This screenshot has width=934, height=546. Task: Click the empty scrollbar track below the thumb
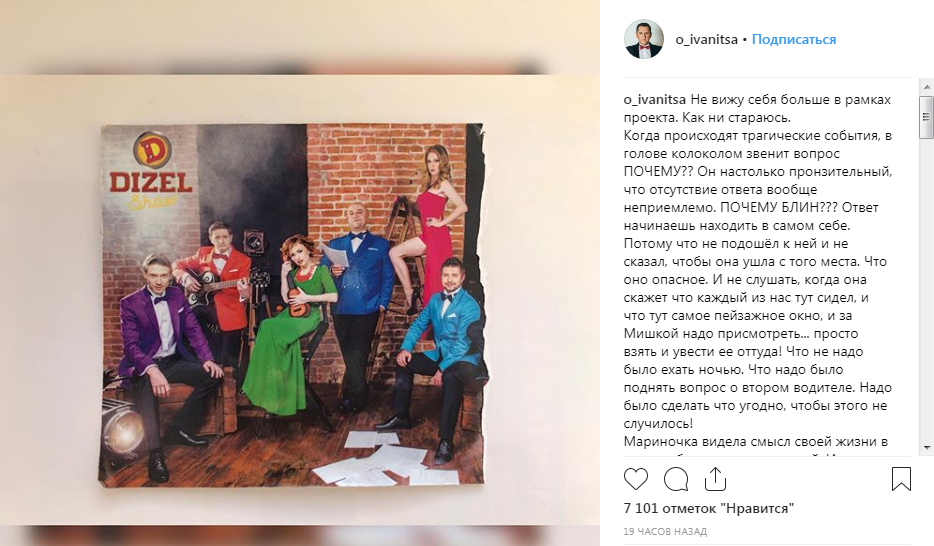click(927, 290)
